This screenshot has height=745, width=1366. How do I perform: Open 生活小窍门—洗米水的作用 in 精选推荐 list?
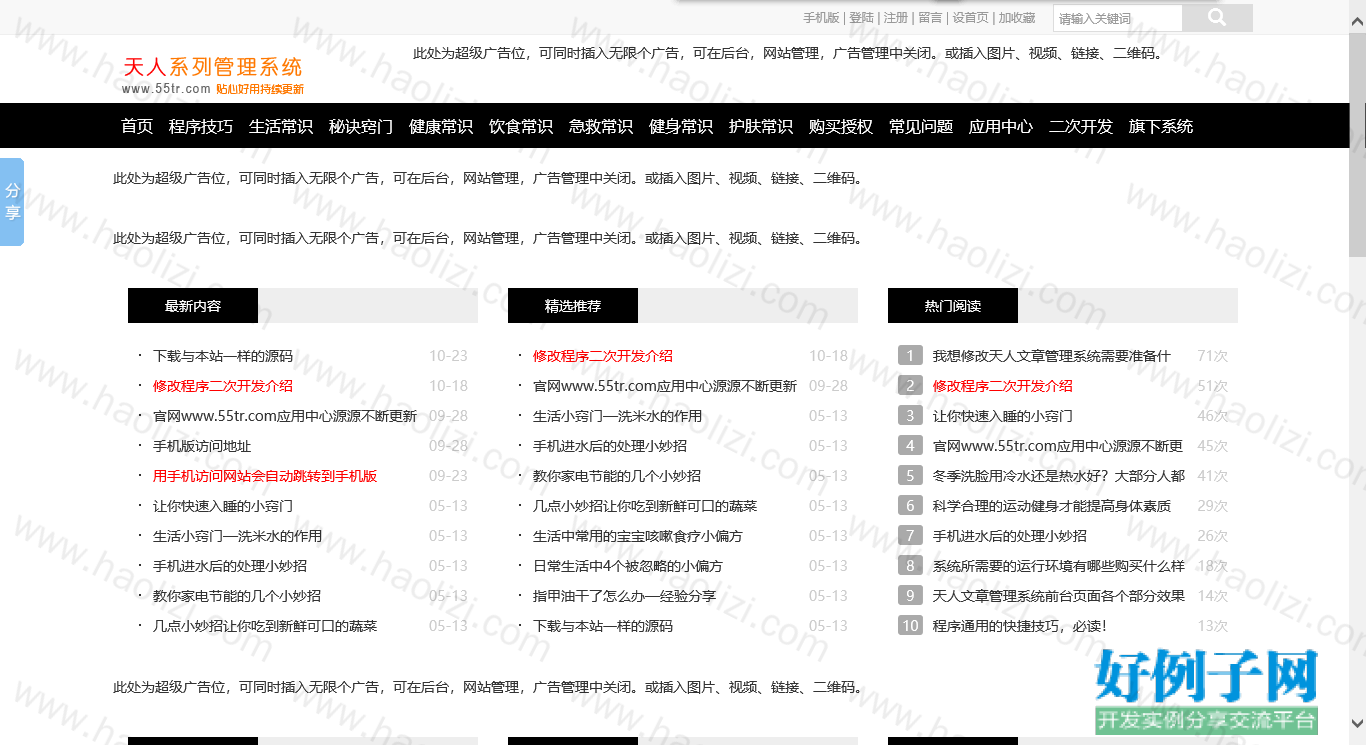(618, 416)
